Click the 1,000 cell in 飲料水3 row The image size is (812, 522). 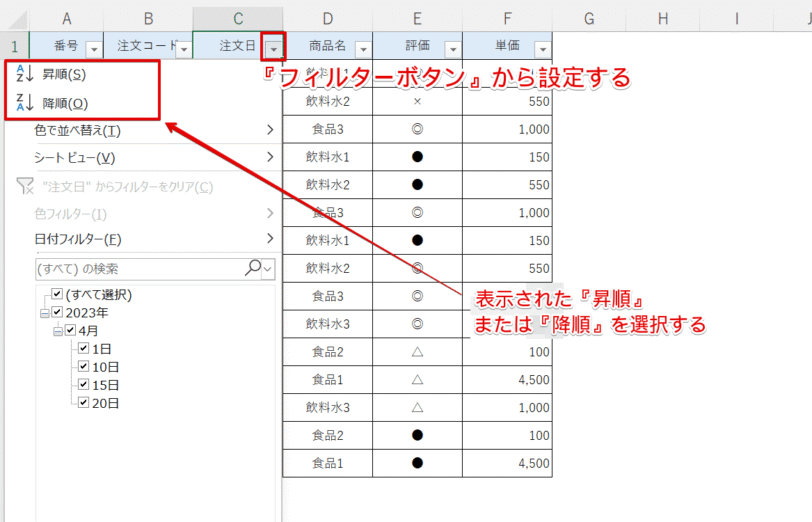point(507,408)
